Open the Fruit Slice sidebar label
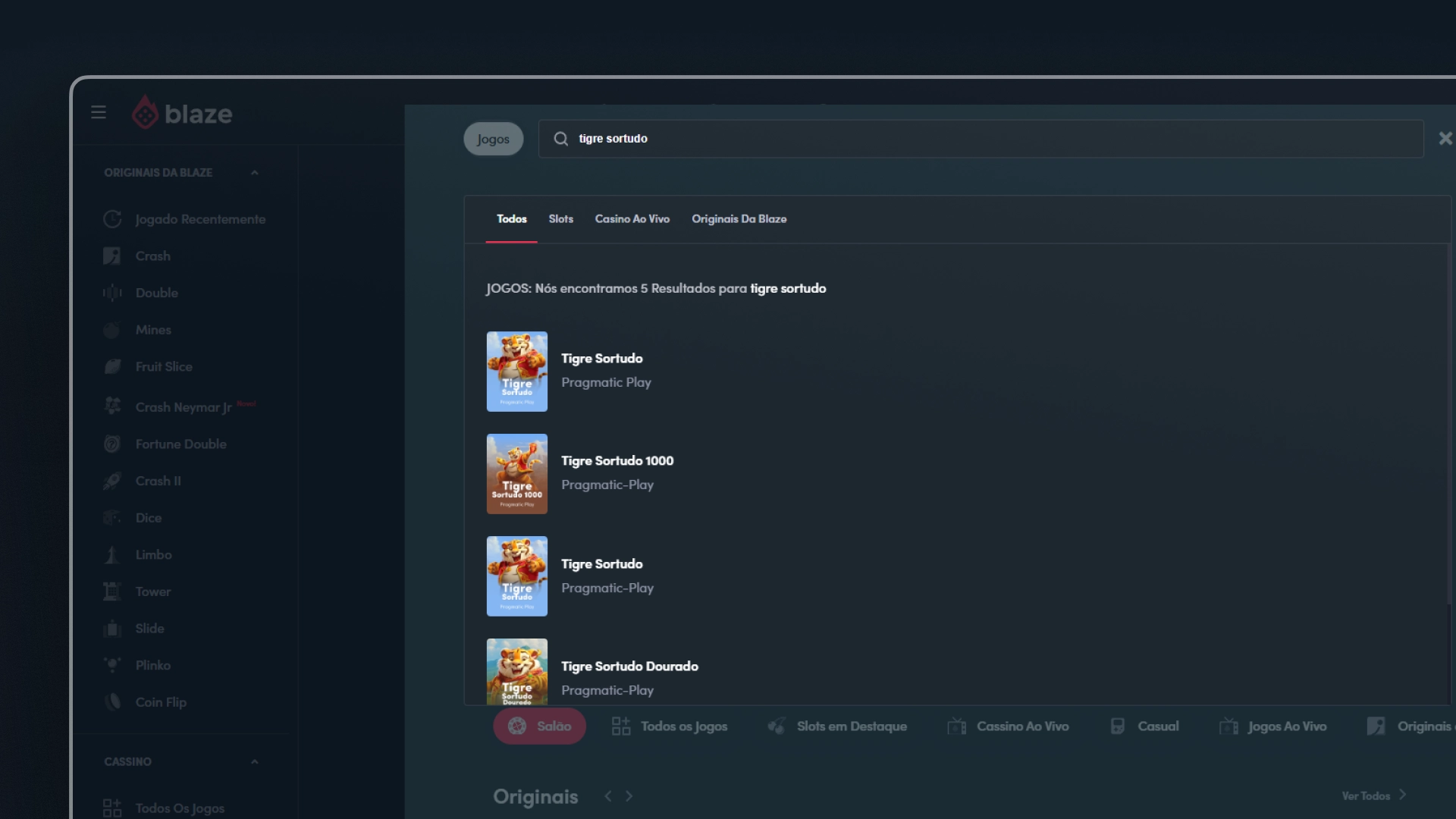 164,367
